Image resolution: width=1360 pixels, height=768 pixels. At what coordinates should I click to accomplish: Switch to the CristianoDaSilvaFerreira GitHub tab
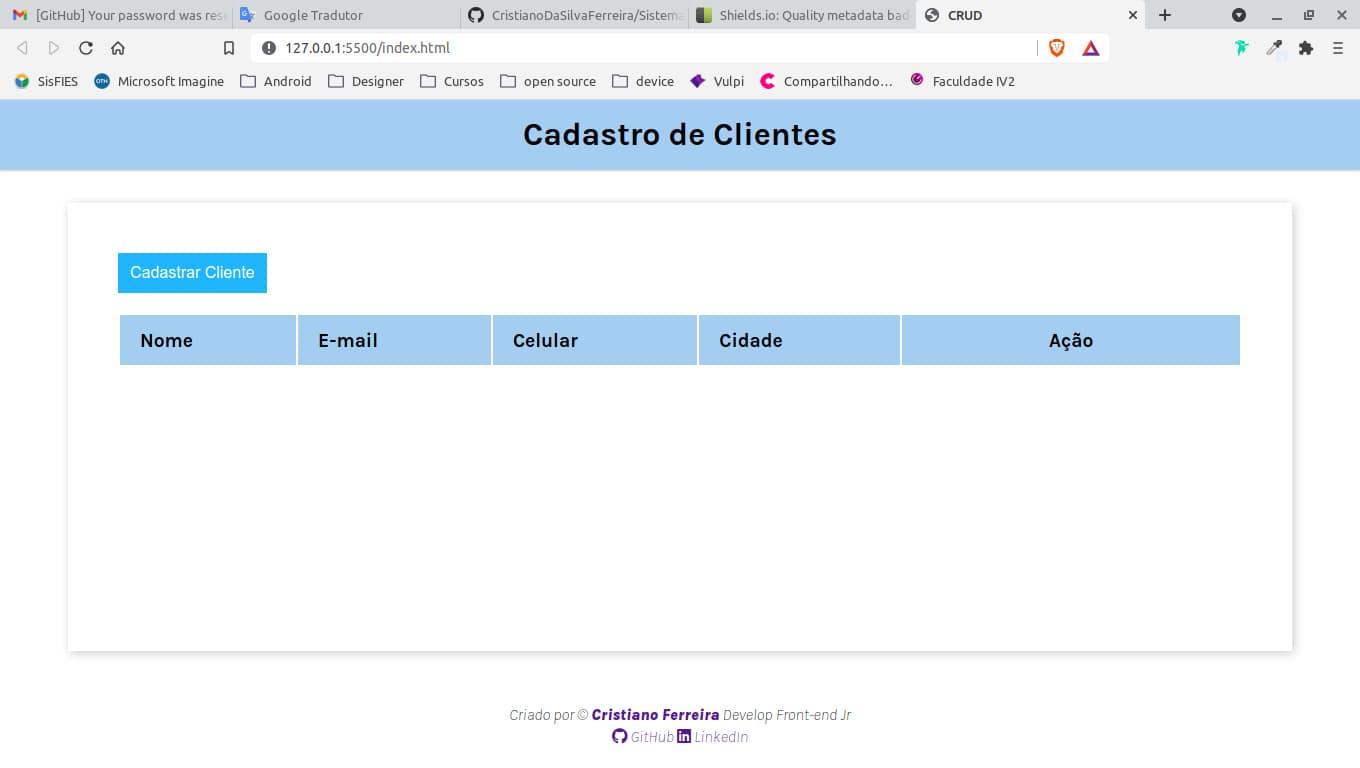coord(574,15)
